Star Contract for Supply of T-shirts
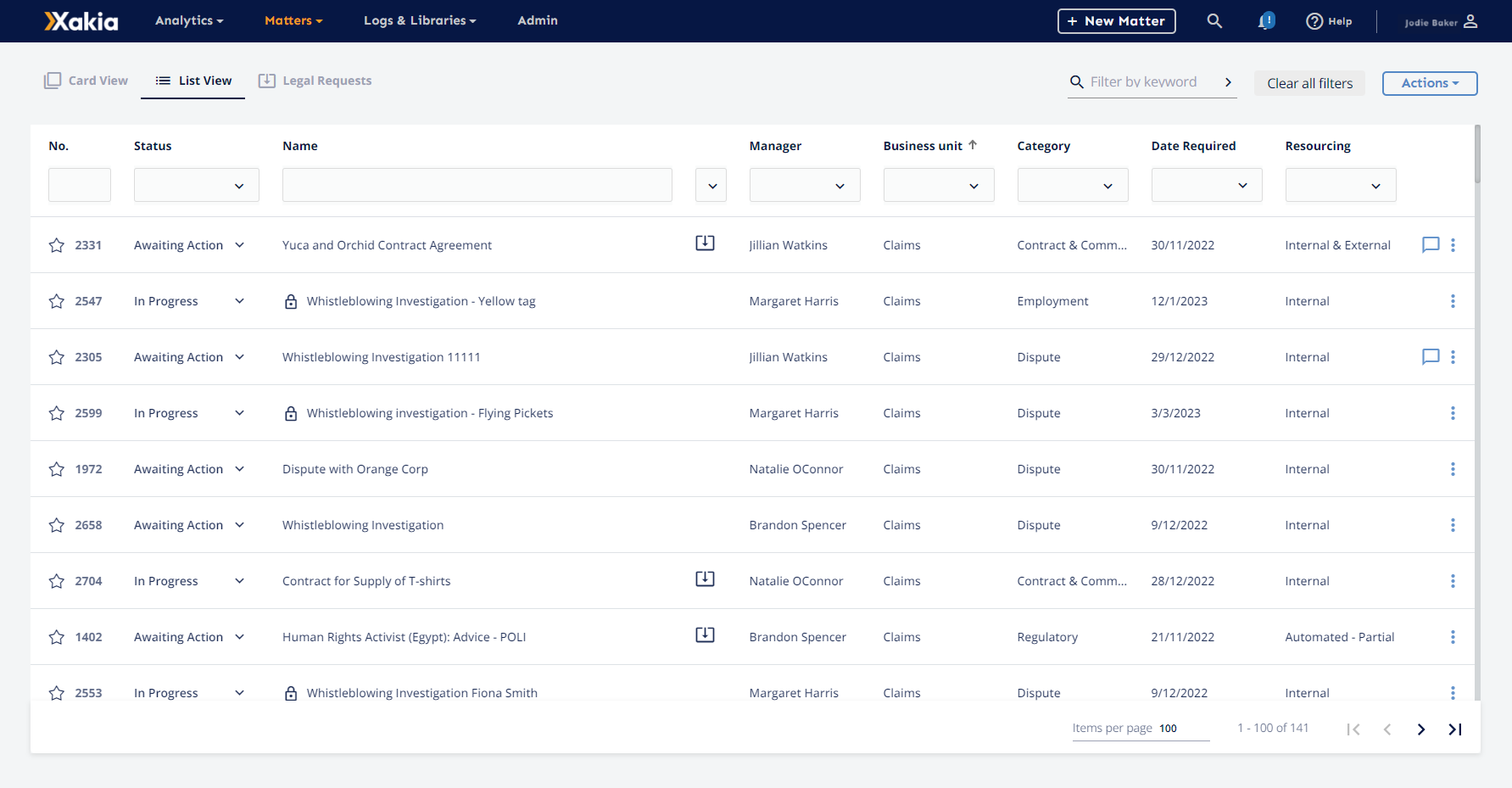 pyautogui.click(x=56, y=581)
